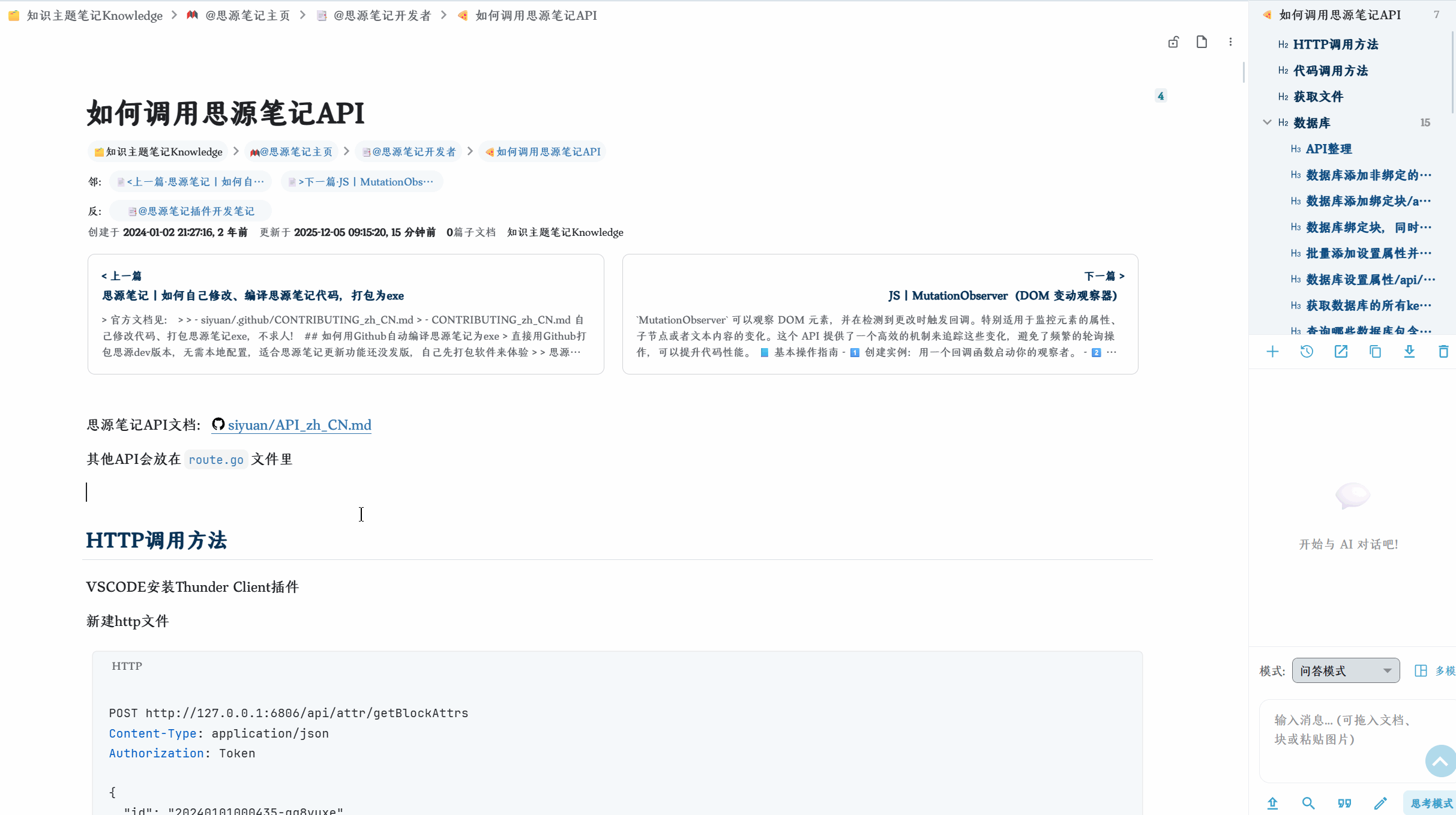Add a new AI conversation
This screenshot has height=815, width=1456.
(1273, 351)
